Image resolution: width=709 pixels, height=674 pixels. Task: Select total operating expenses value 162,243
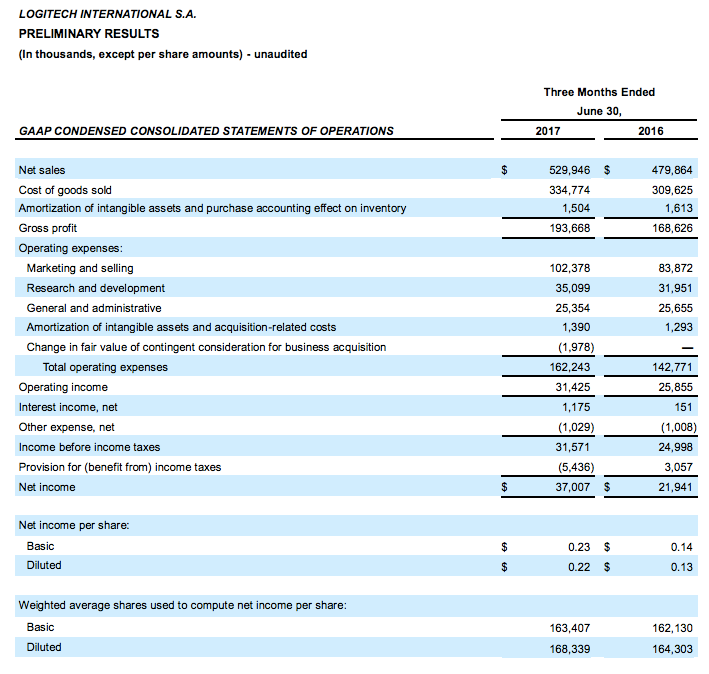[569, 367]
